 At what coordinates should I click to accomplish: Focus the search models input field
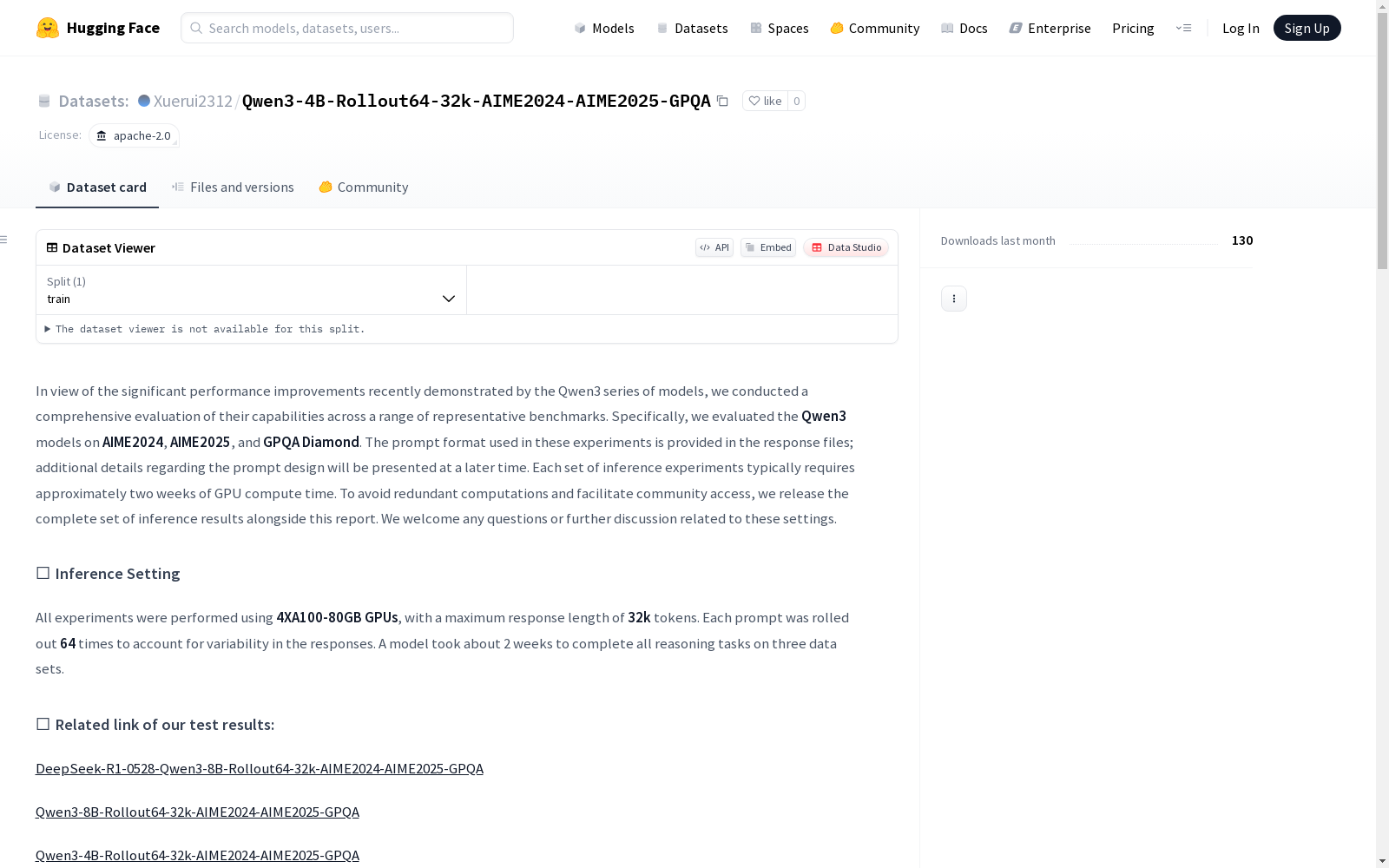tap(347, 28)
